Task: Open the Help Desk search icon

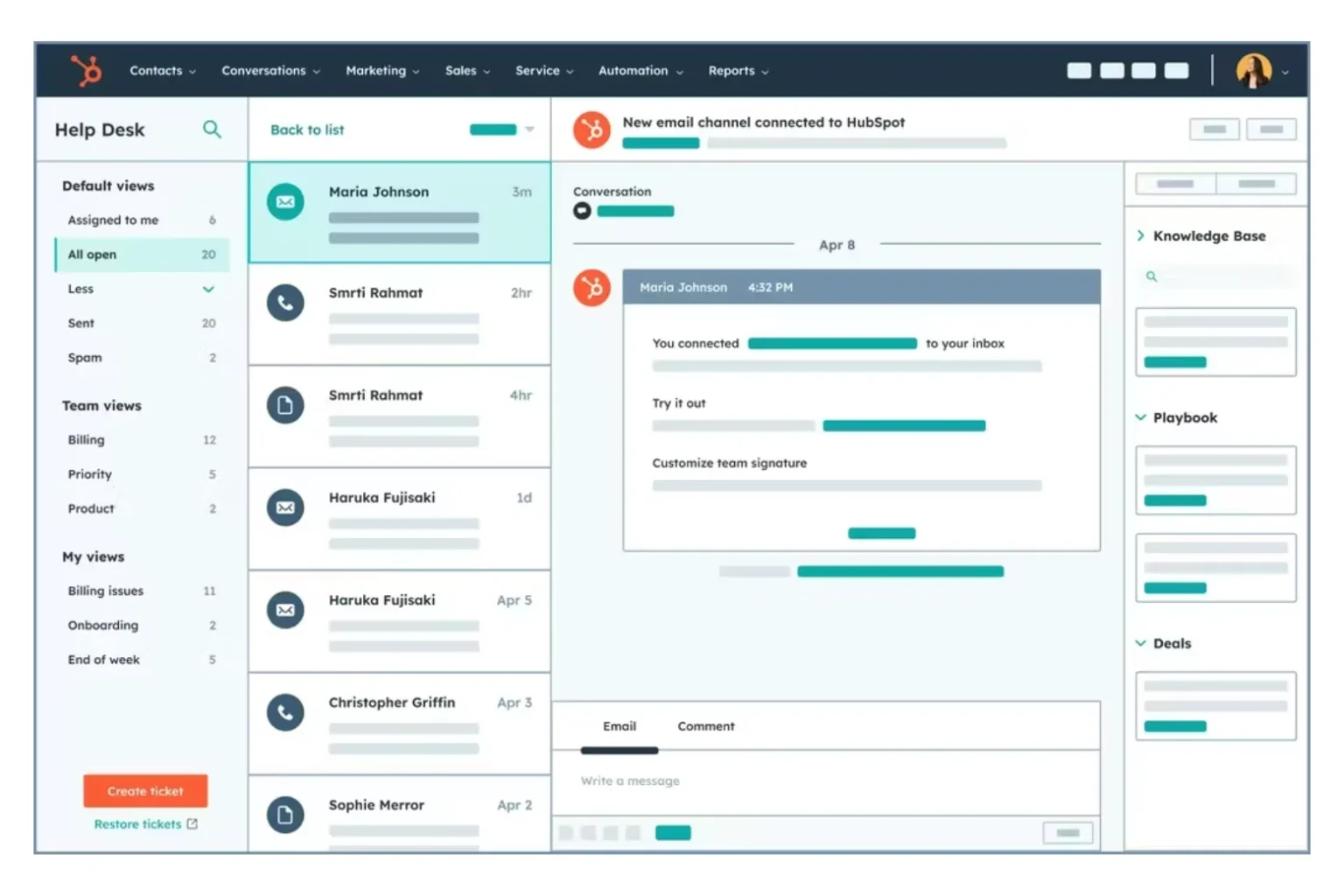Action: [x=212, y=129]
